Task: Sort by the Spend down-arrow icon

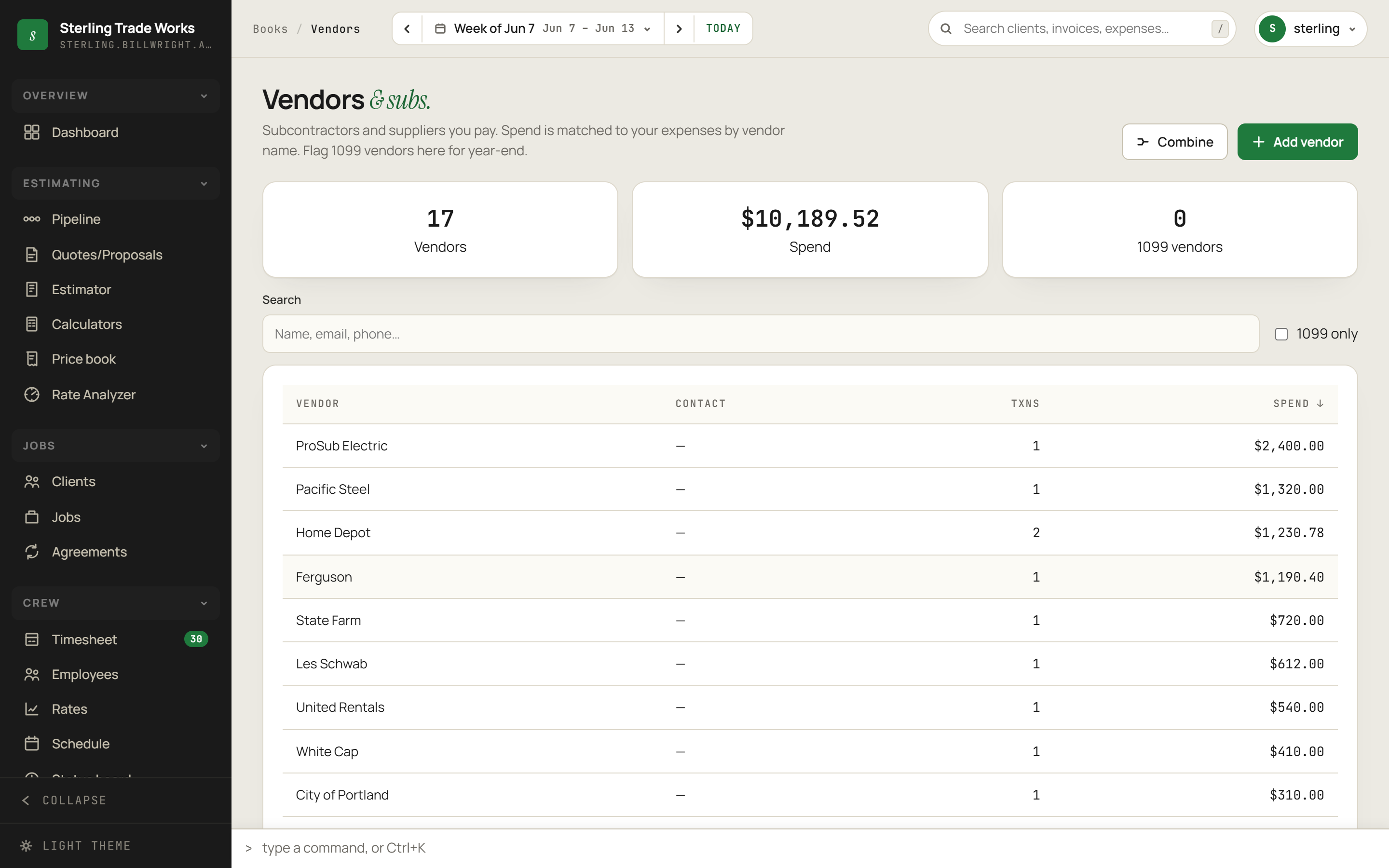Action: pyautogui.click(x=1320, y=403)
